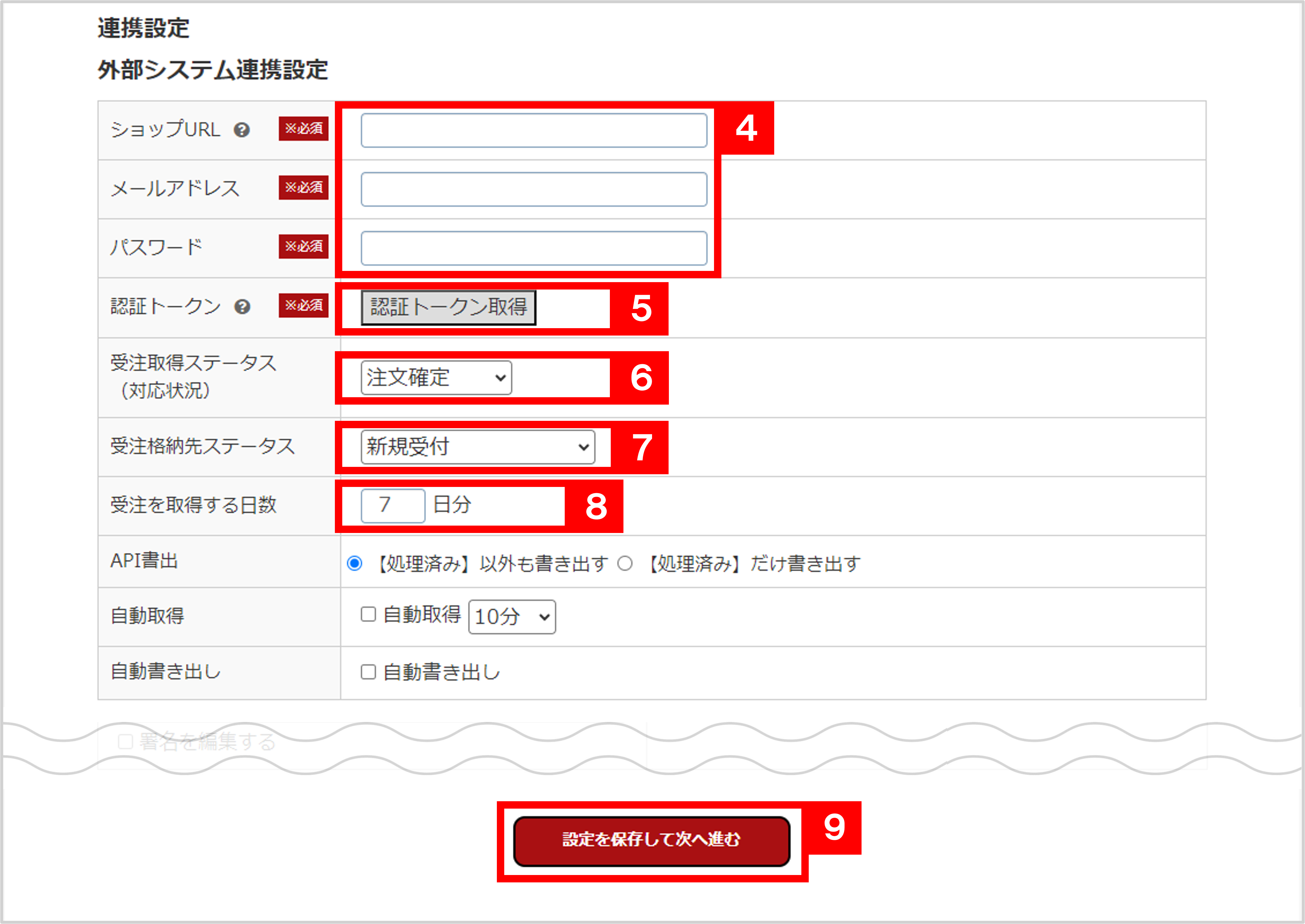Enable the 自動書き出し checkbox
This screenshot has width=1305, height=924.
coord(369,672)
